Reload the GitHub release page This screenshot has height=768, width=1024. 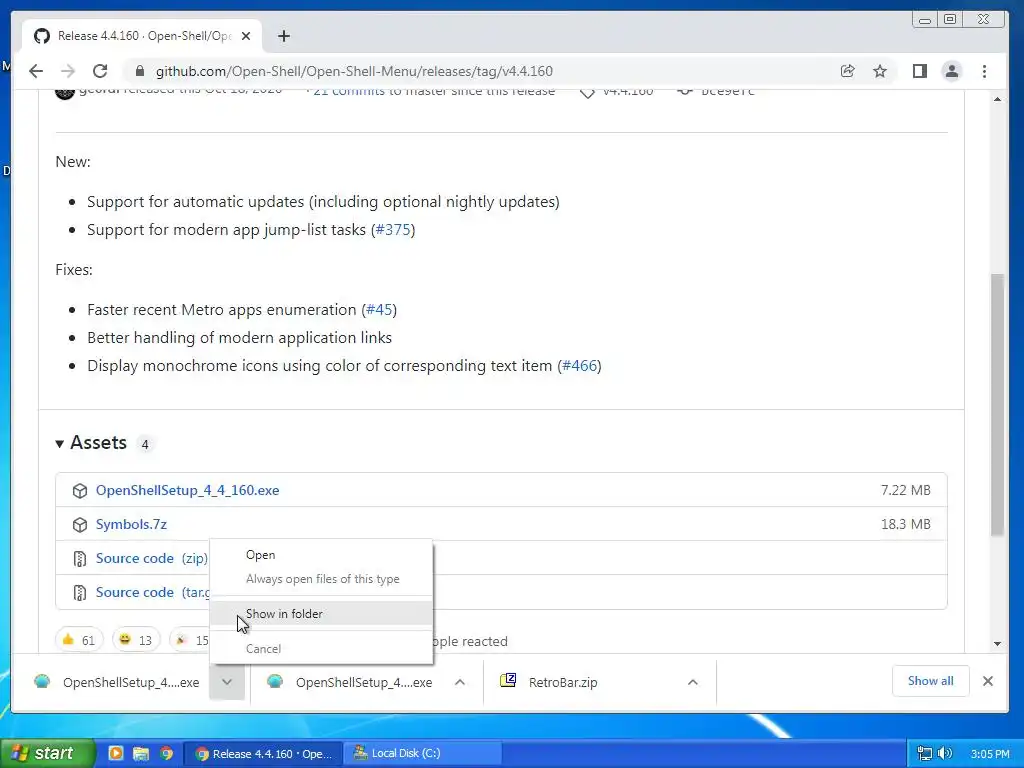point(100,71)
